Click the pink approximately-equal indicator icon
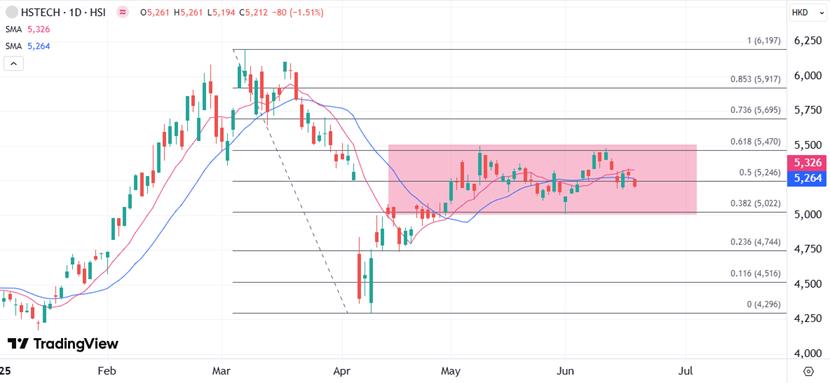This screenshot has height=383, width=830. coord(123,12)
